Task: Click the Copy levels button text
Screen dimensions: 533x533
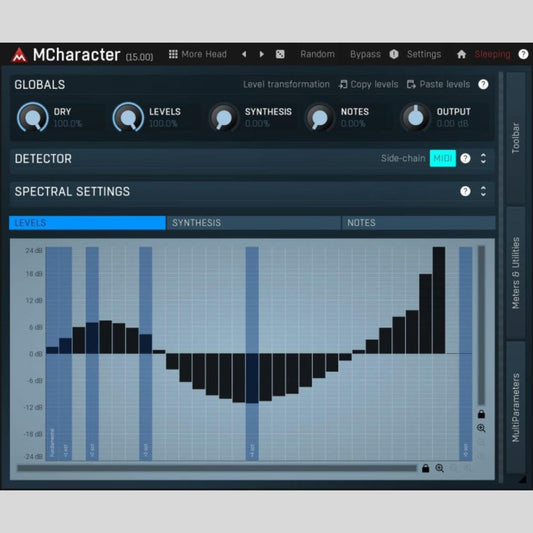Action: [x=374, y=84]
